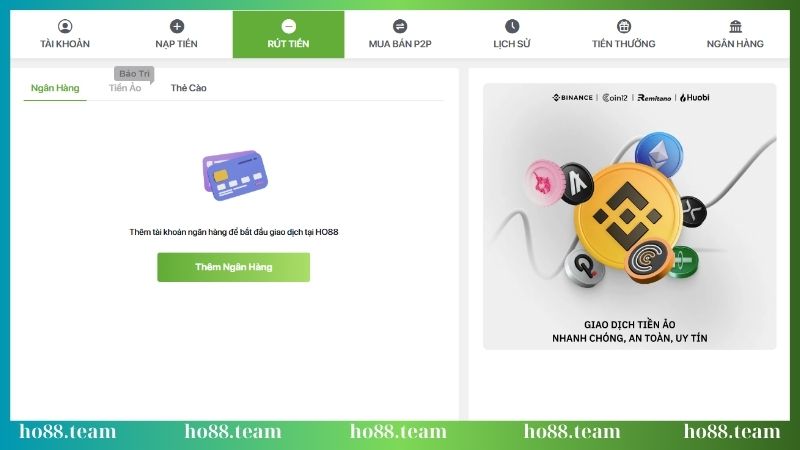Click the Thêm Ngân Hàng button

(x=233, y=267)
